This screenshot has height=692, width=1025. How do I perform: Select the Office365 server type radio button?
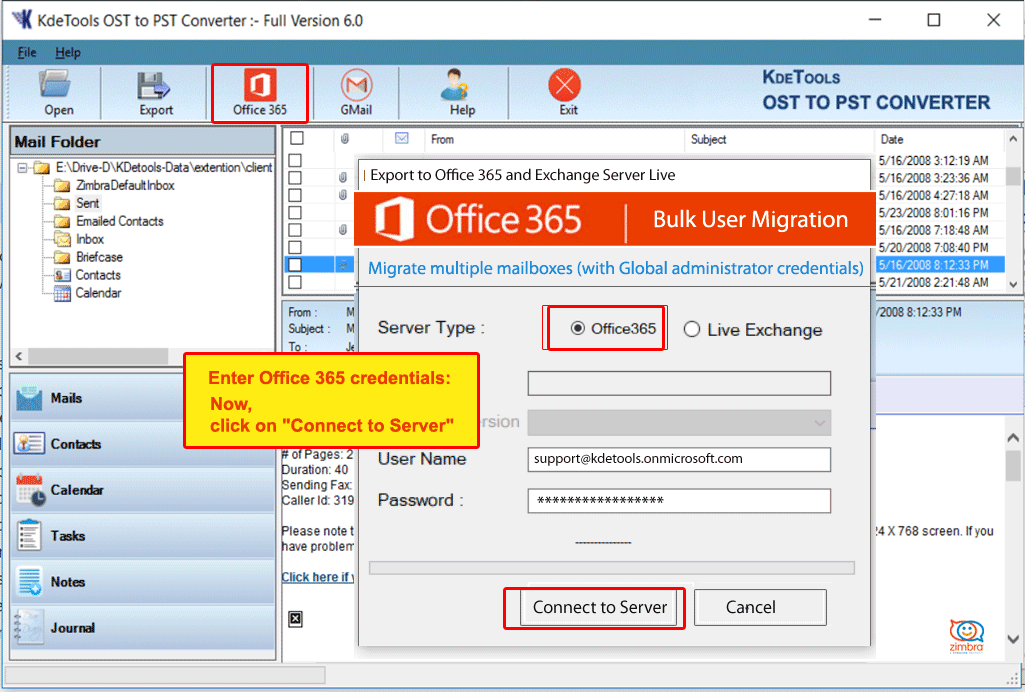(x=577, y=329)
